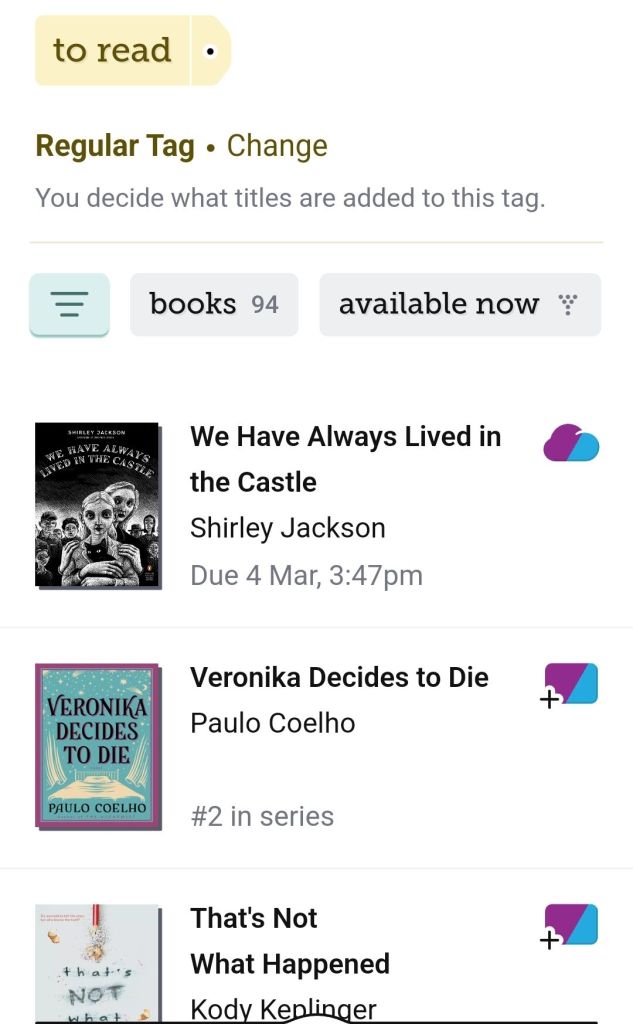Tap the plus tag icon on That's Not What Happened
This screenshot has width=633, height=1024.
(x=569, y=925)
